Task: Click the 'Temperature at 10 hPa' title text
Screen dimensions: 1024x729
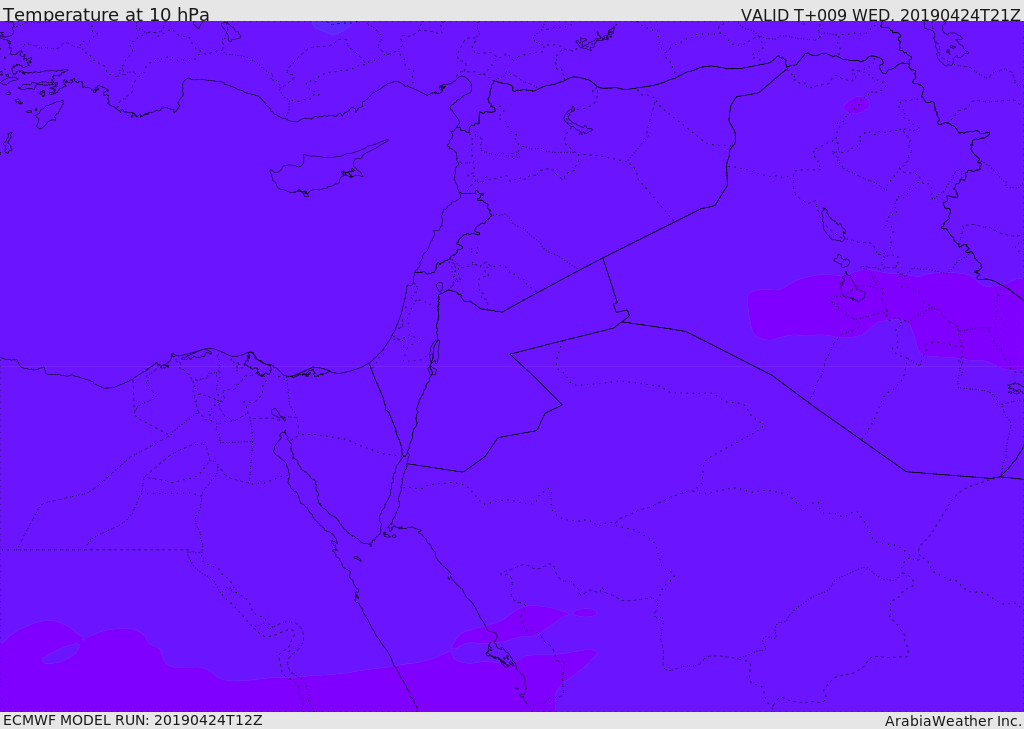Action: coord(106,14)
